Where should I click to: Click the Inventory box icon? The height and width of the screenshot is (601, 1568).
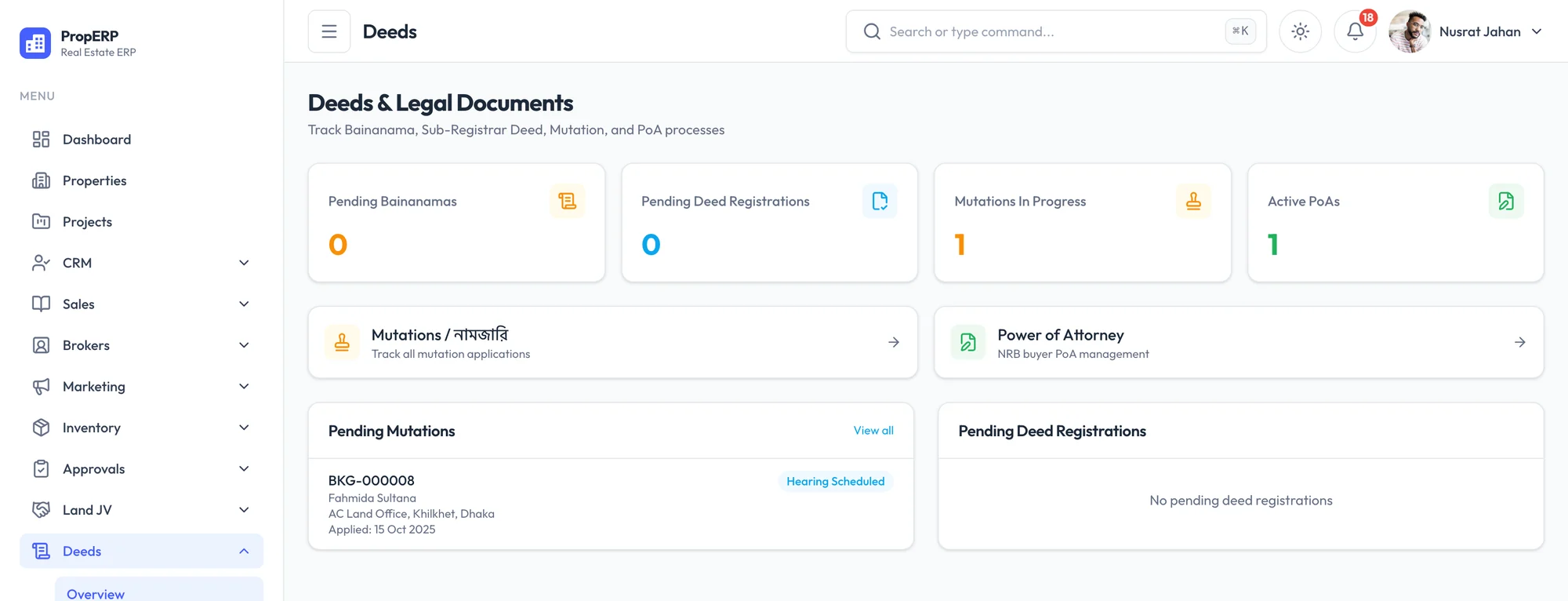(41, 428)
